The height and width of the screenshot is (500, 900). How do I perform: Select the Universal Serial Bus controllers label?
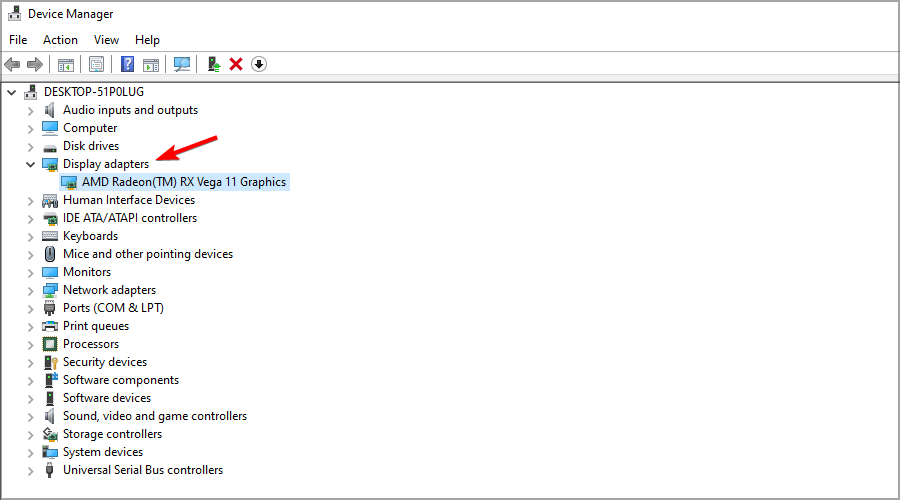click(x=143, y=470)
